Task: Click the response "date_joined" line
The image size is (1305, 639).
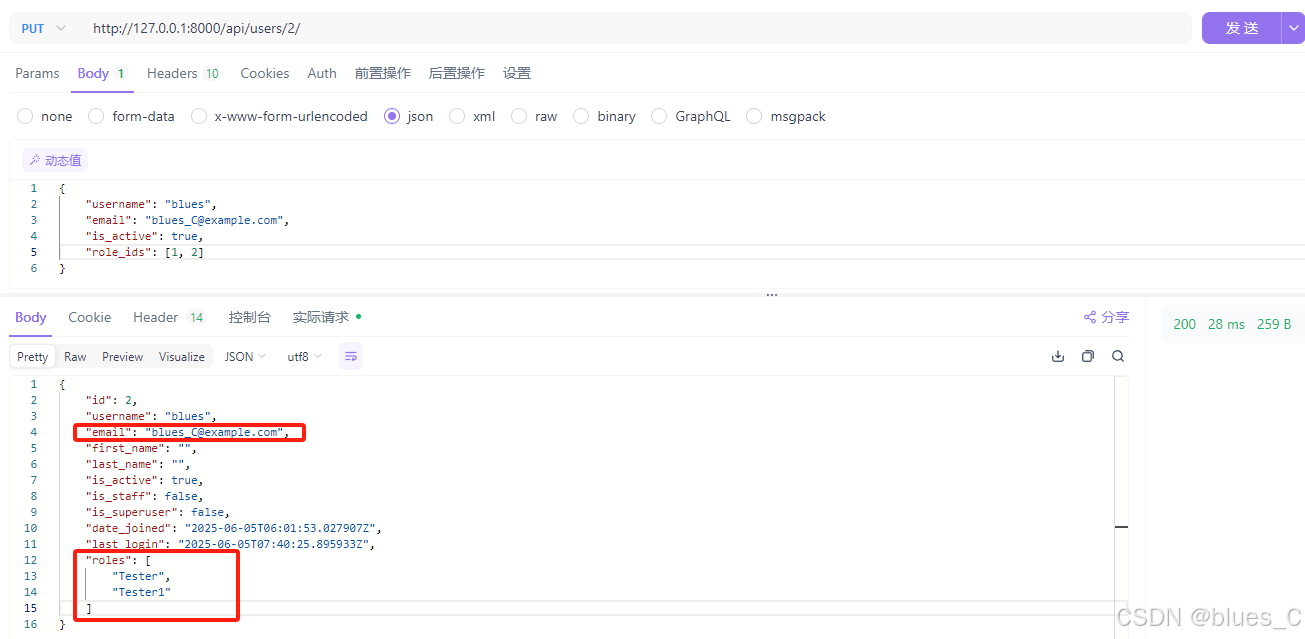Action: 233,528
